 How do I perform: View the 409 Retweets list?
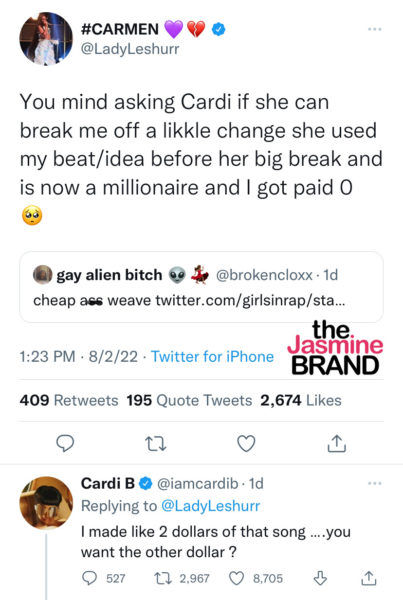point(69,400)
